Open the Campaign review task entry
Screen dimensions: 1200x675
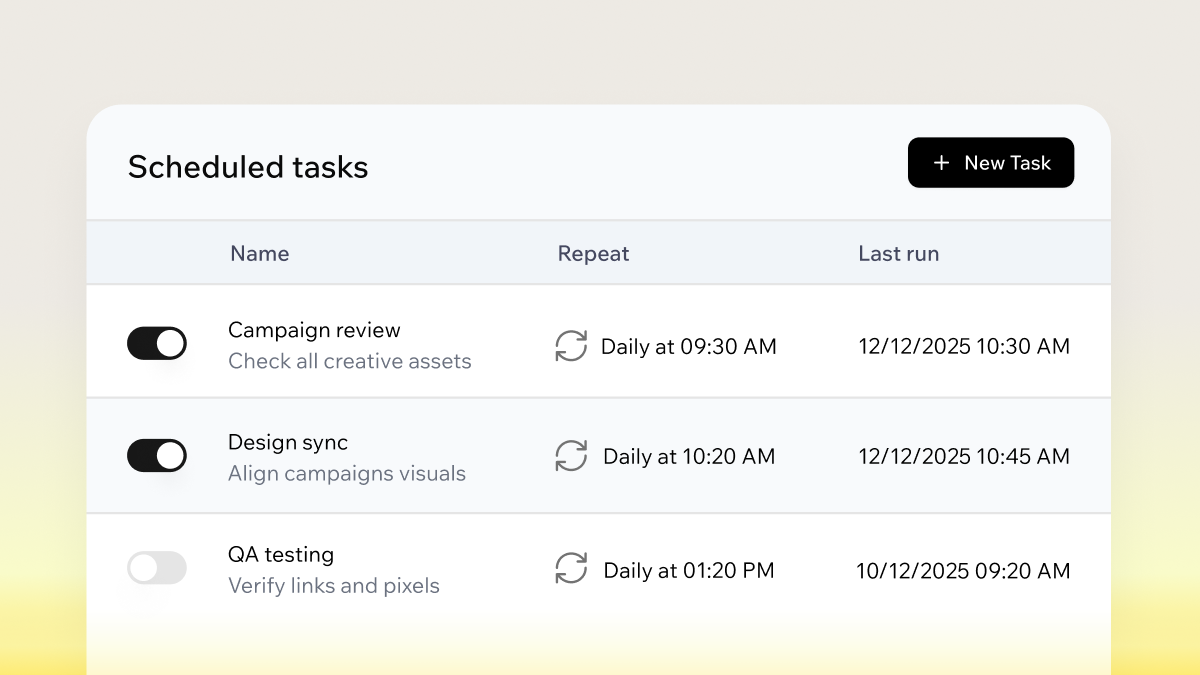314,330
